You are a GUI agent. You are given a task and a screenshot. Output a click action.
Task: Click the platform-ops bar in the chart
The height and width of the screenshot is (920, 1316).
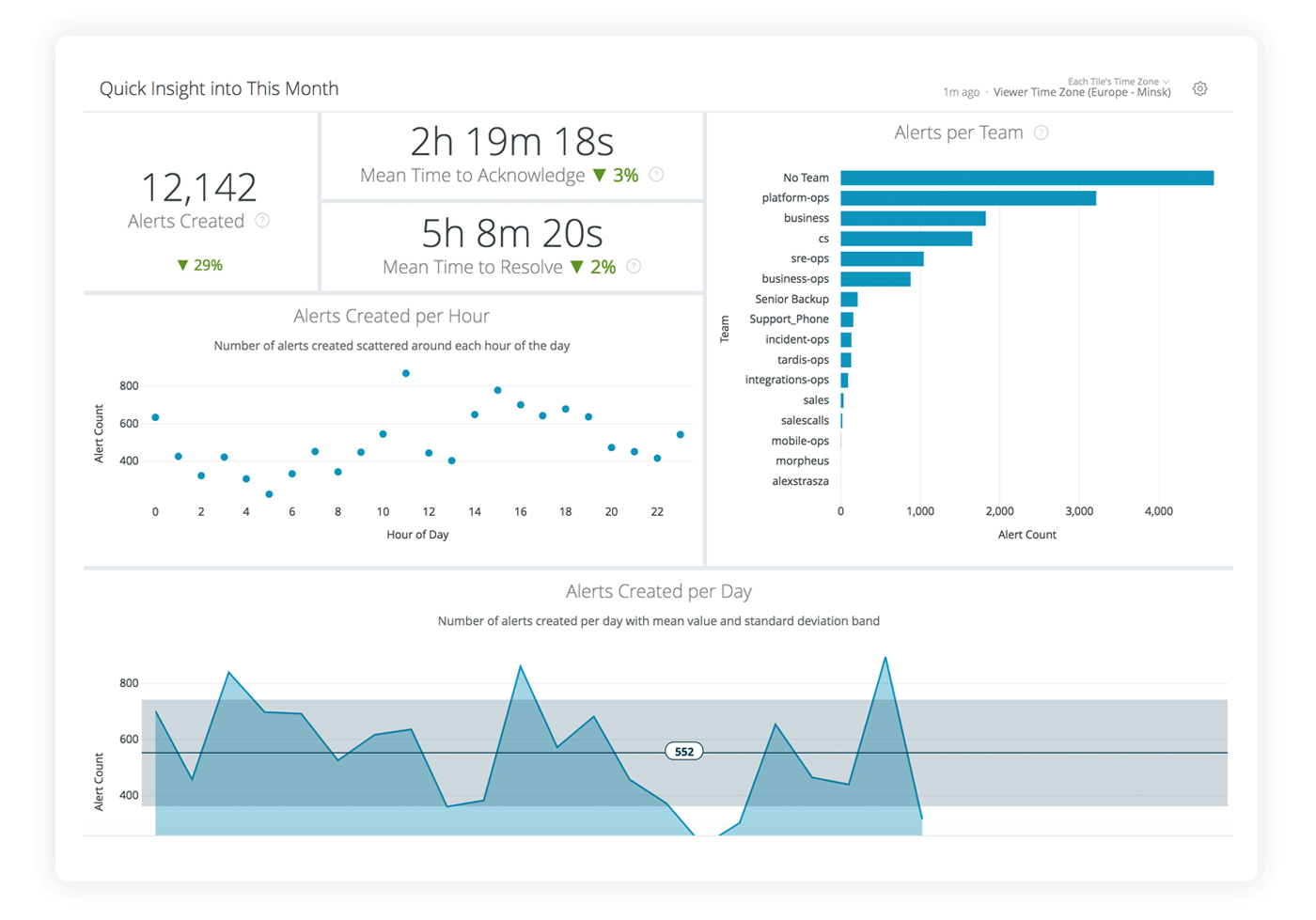[x=968, y=197]
